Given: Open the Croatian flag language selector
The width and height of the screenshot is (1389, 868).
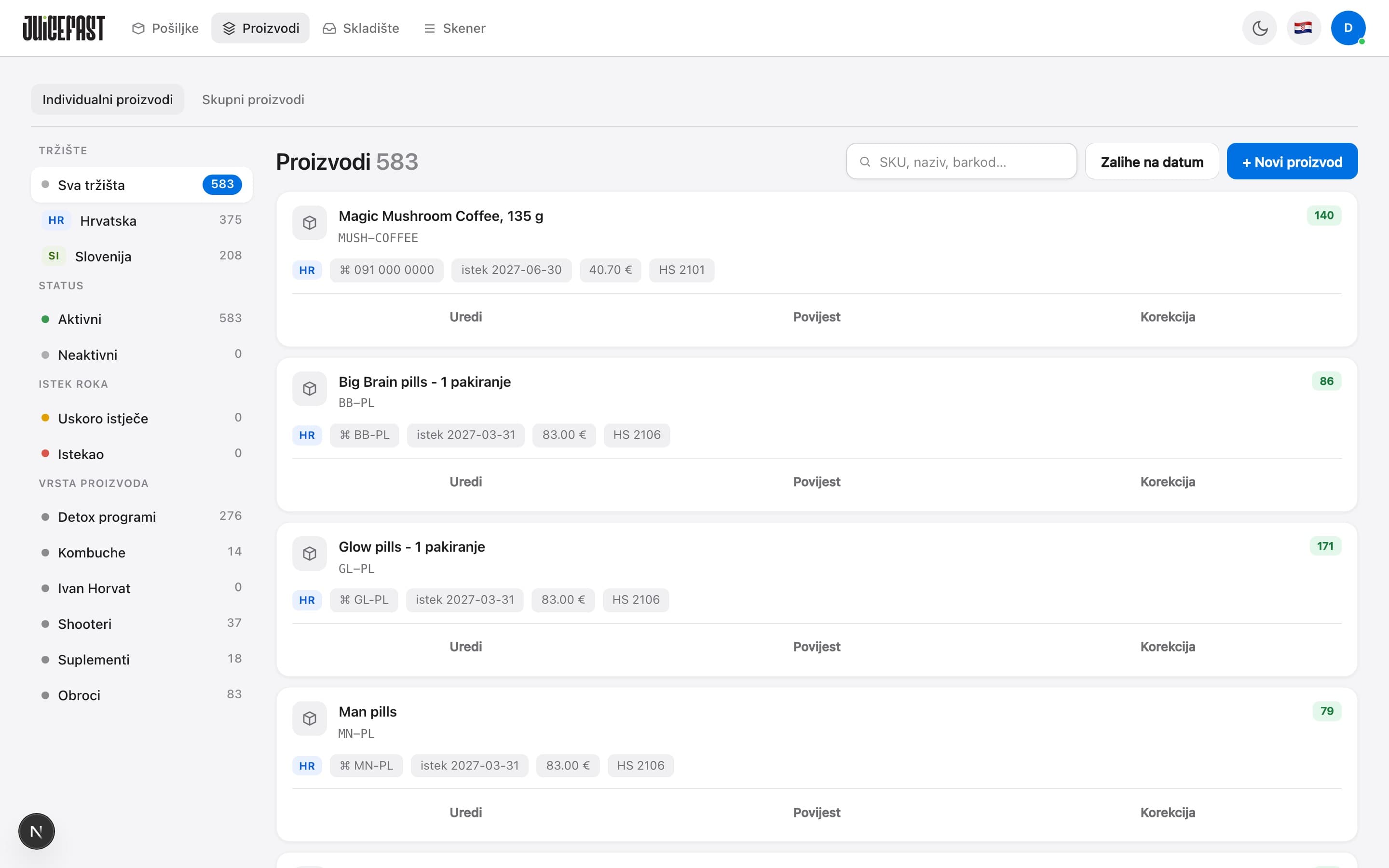Looking at the screenshot, I should [x=1304, y=28].
